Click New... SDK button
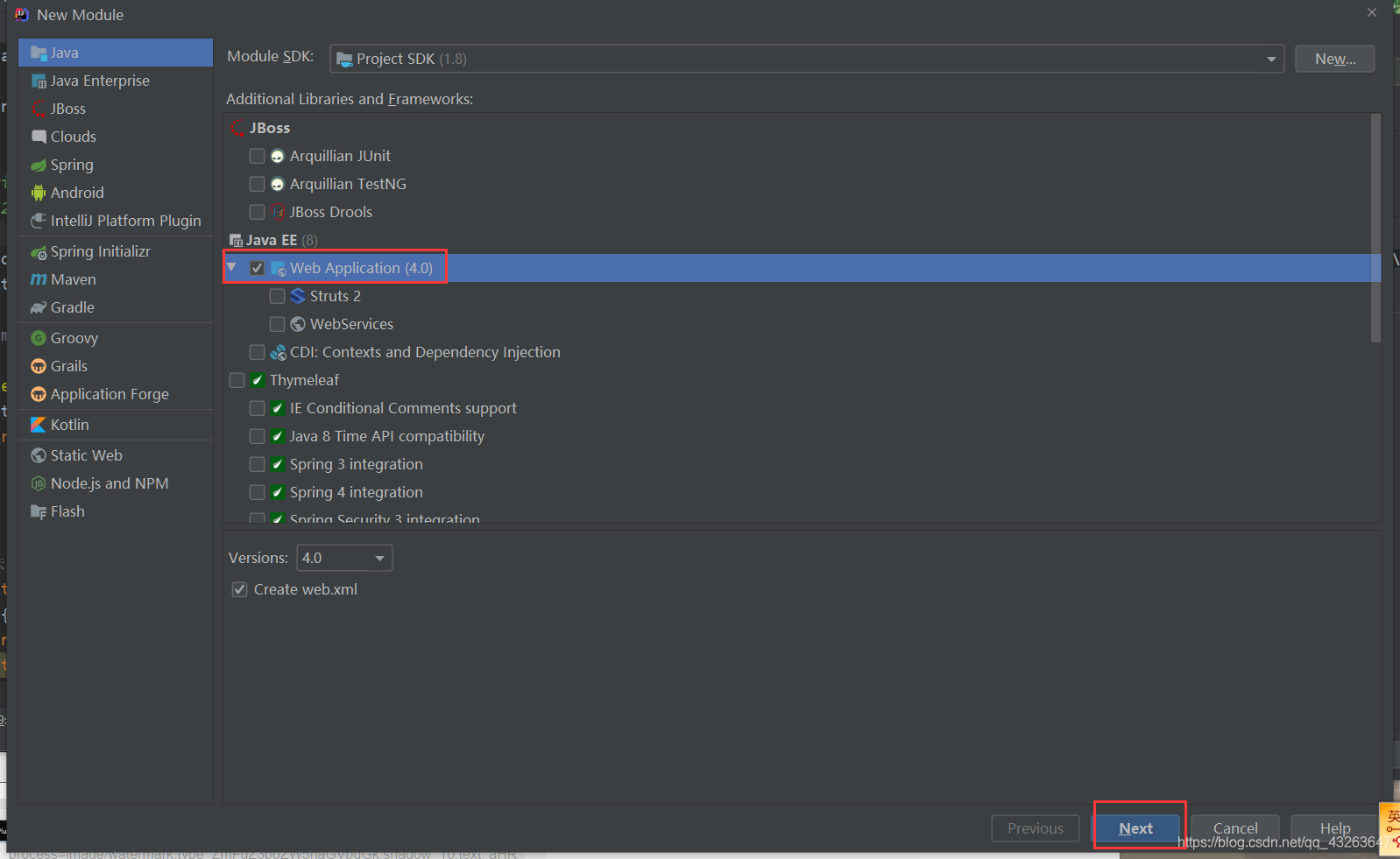 coord(1335,59)
